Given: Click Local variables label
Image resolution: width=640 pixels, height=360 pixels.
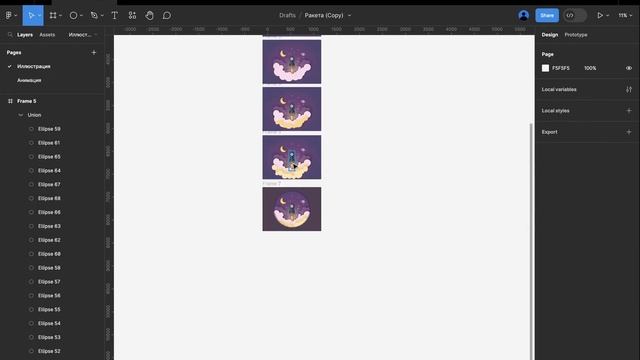Looking at the screenshot, I should tap(559, 89).
